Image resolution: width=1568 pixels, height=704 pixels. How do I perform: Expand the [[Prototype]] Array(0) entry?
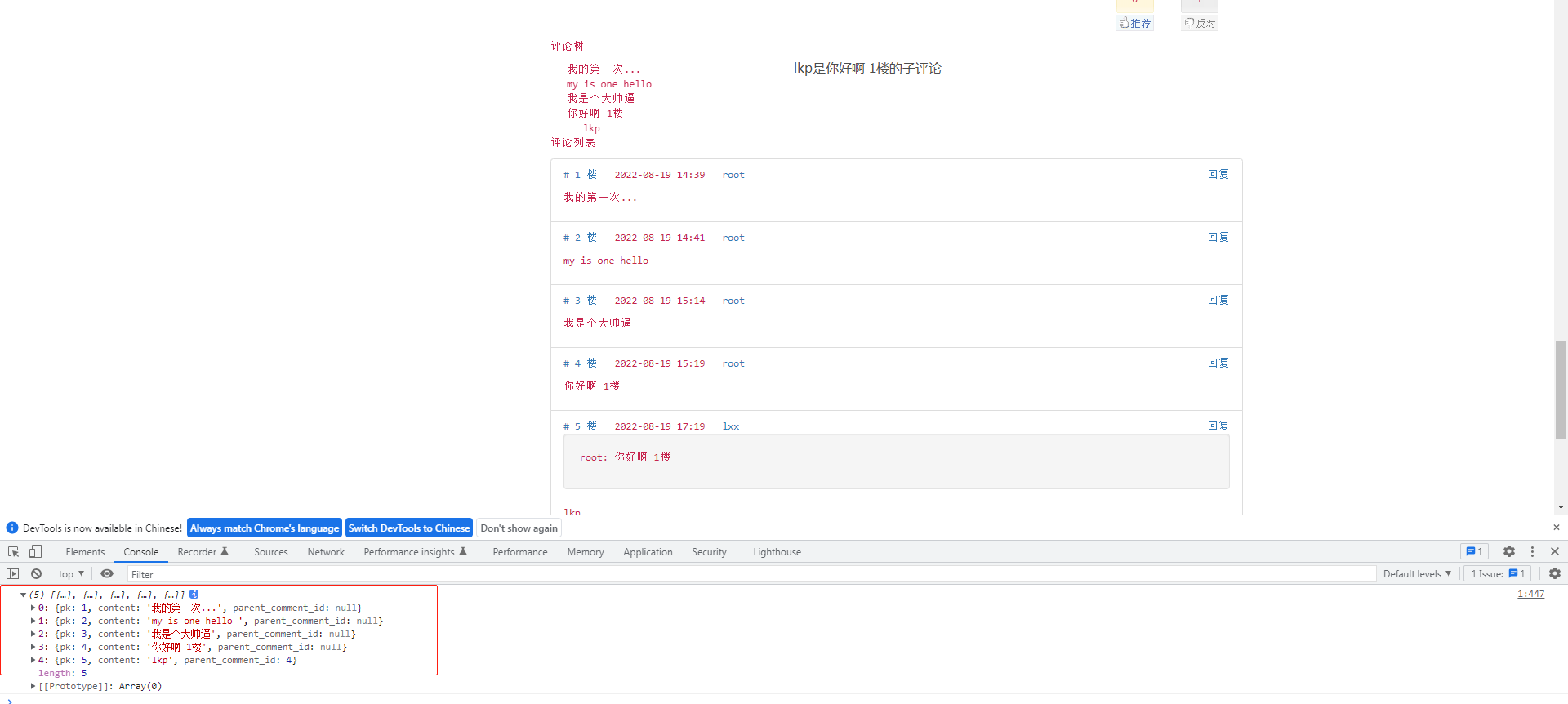click(33, 686)
